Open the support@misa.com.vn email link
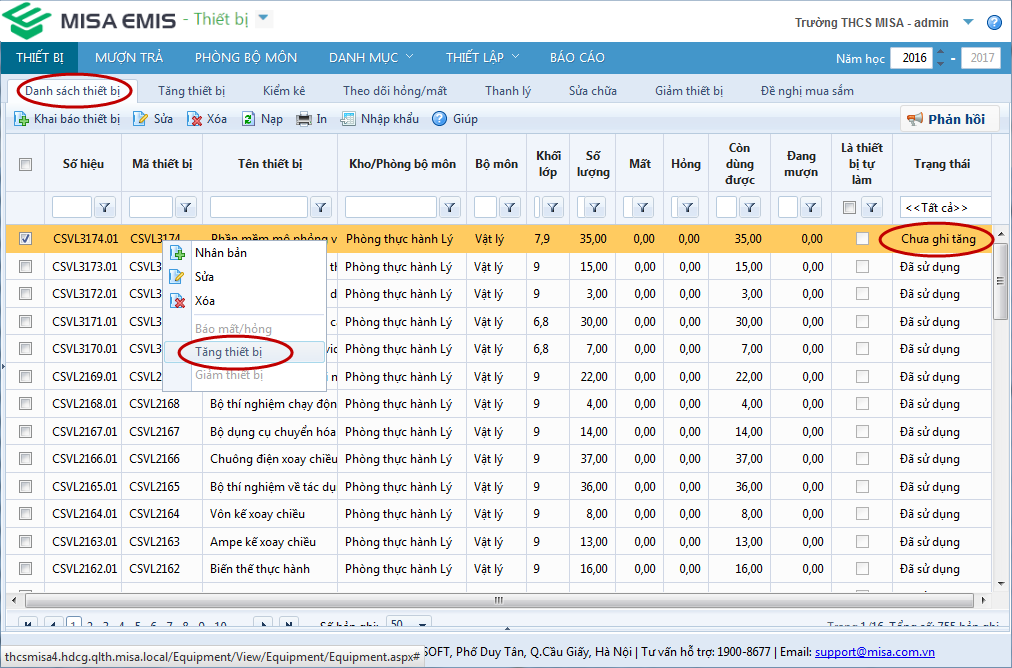 click(874, 651)
